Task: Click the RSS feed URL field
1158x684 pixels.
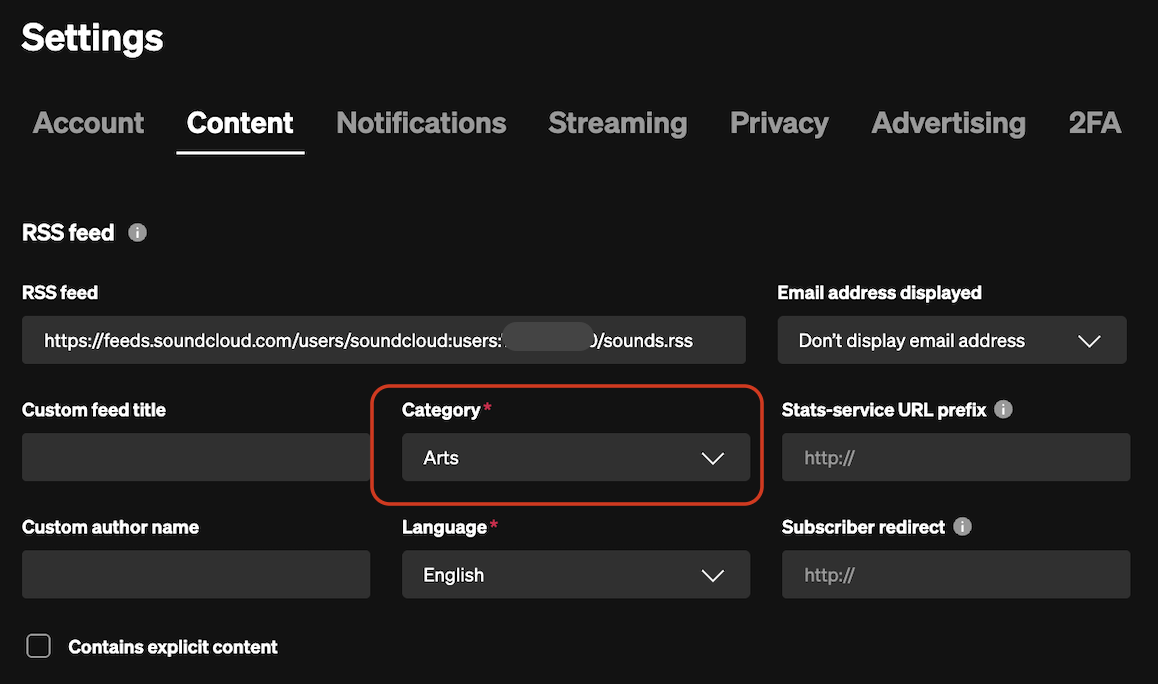Action: (383, 341)
